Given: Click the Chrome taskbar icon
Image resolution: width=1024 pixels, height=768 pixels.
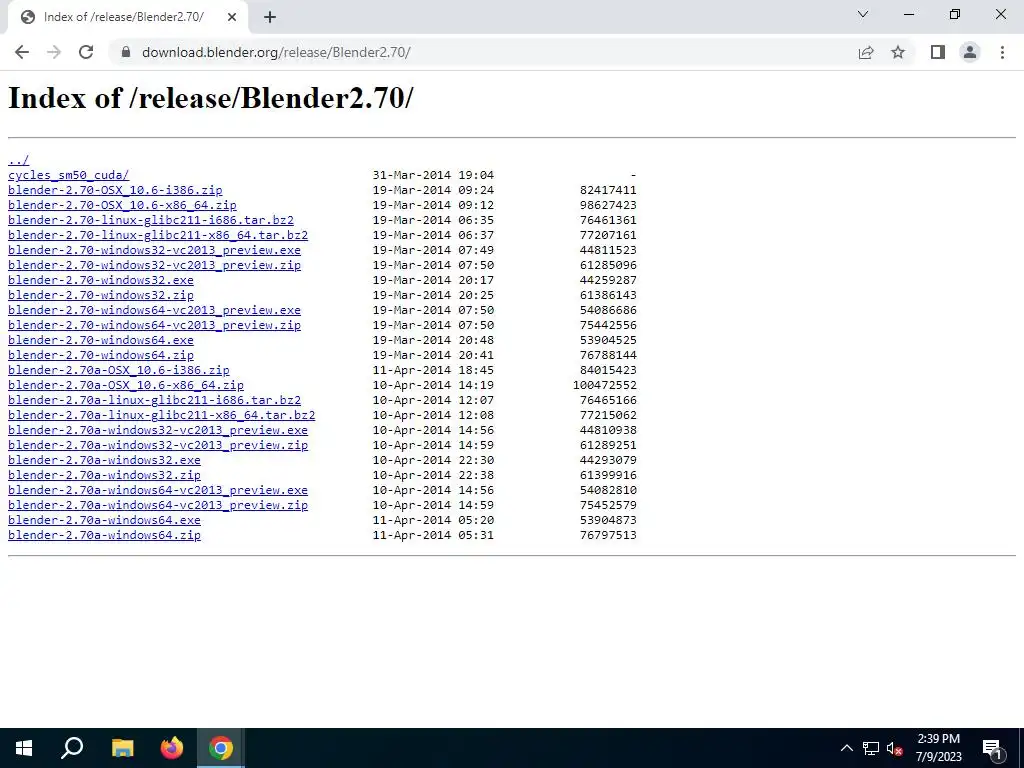Looking at the screenshot, I should pos(221,748).
